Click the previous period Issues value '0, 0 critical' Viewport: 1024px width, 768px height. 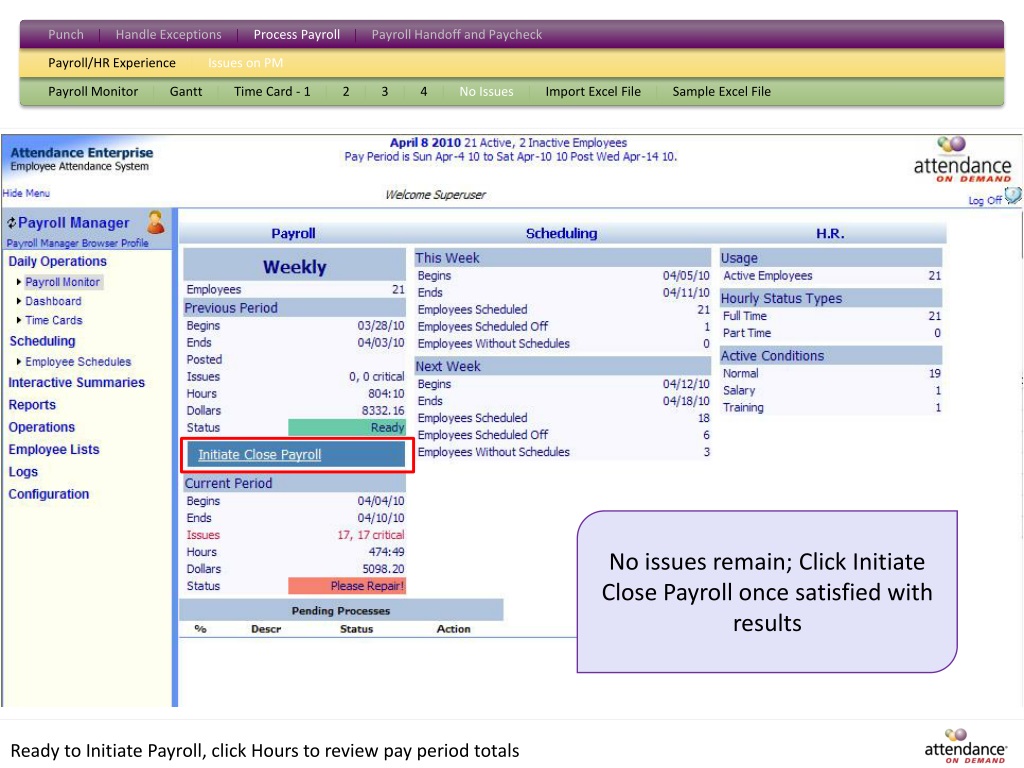click(x=376, y=377)
